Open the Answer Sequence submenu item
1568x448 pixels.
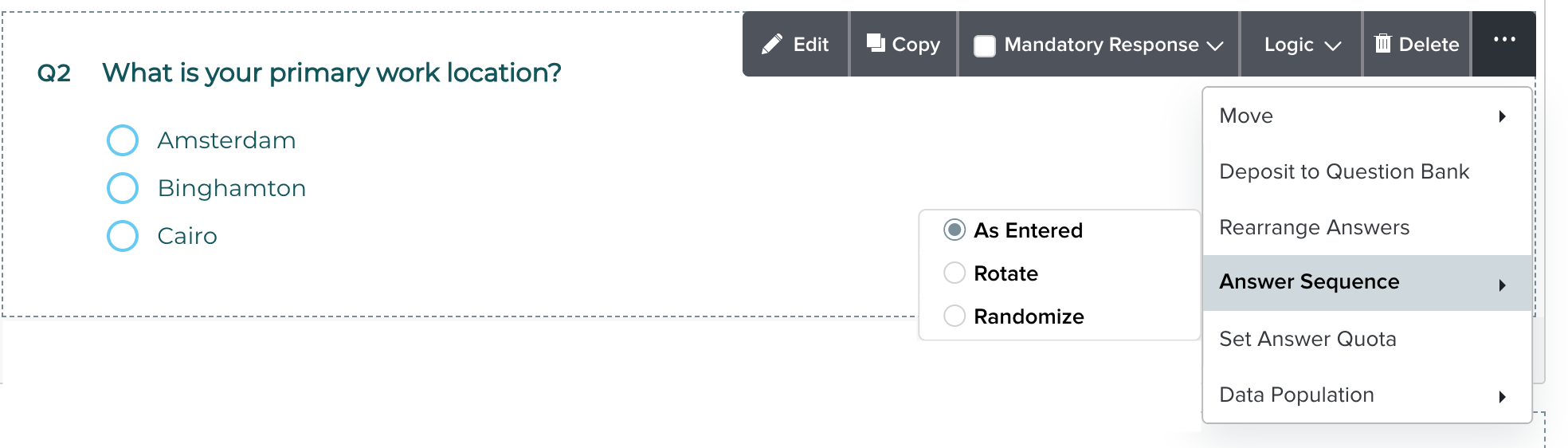click(1309, 282)
